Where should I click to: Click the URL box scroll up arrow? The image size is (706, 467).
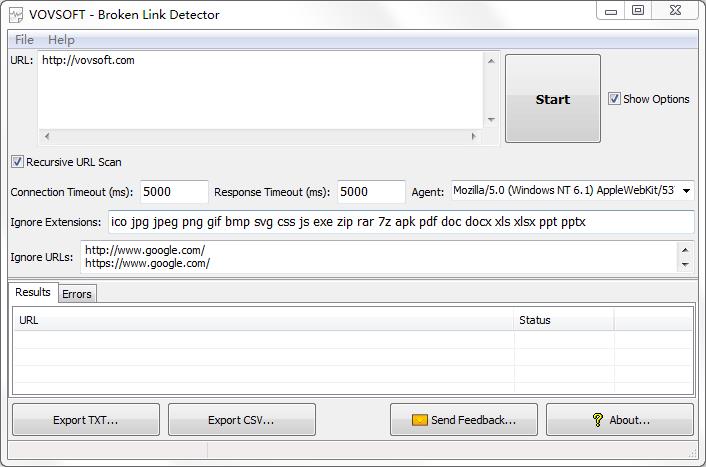click(x=491, y=61)
